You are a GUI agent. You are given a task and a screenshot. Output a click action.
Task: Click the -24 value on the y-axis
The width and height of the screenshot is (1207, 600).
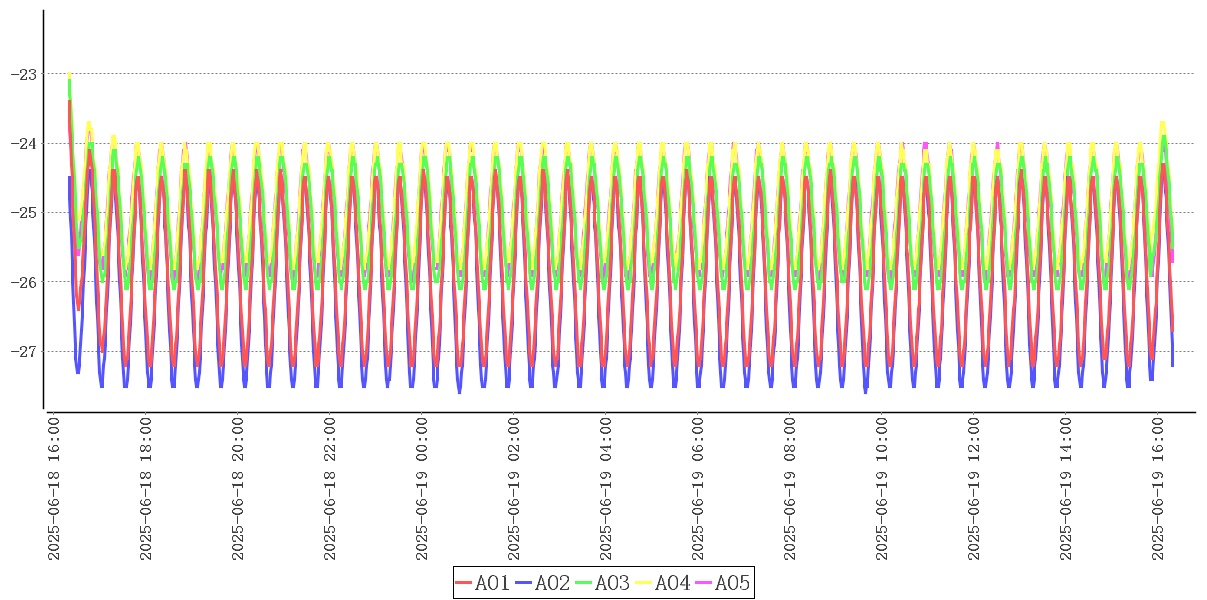pyautogui.click(x=22, y=144)
